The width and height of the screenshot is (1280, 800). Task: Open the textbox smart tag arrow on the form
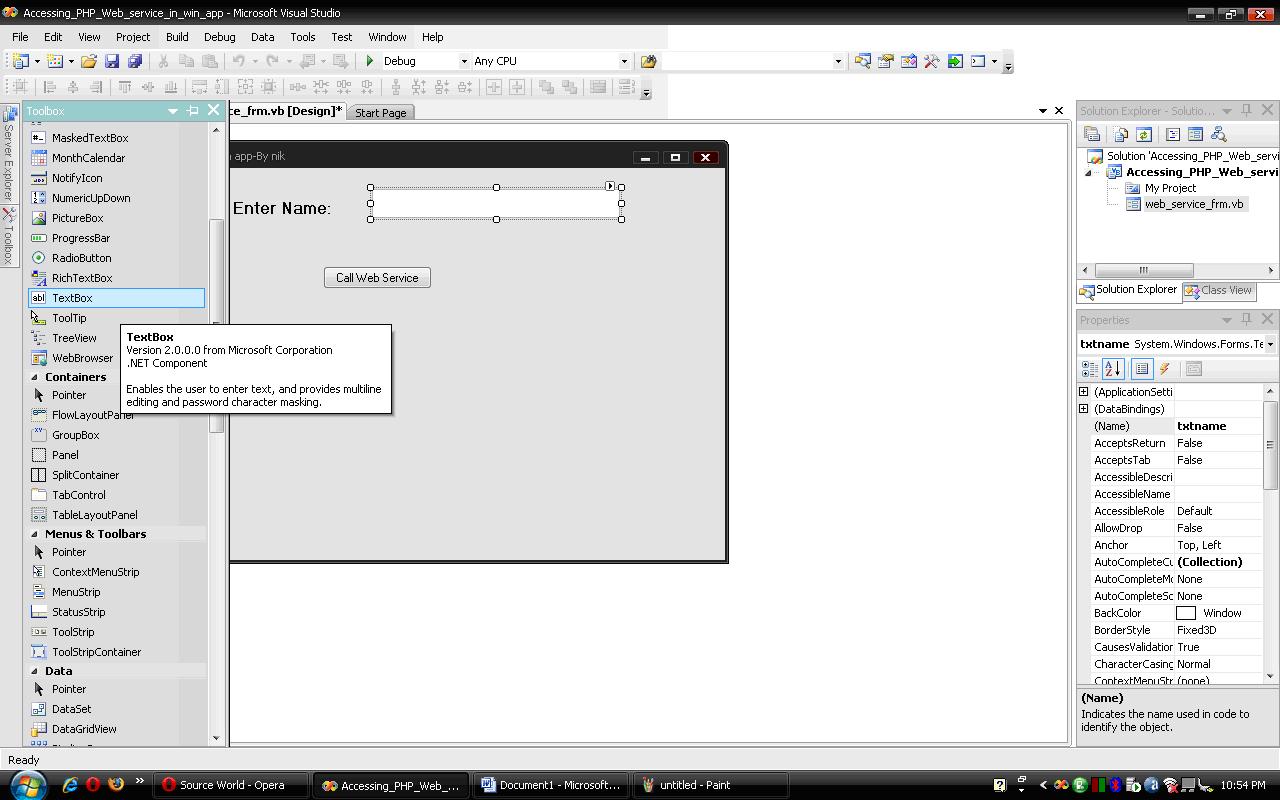pos(610,186)
